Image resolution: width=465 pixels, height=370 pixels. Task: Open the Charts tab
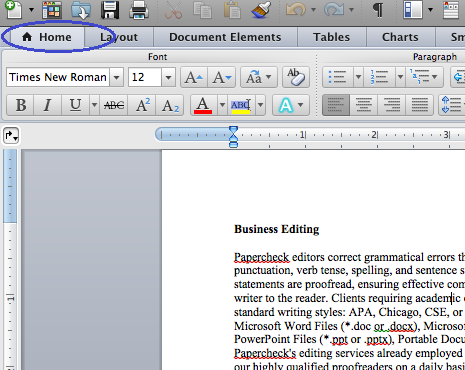point(400,37)
